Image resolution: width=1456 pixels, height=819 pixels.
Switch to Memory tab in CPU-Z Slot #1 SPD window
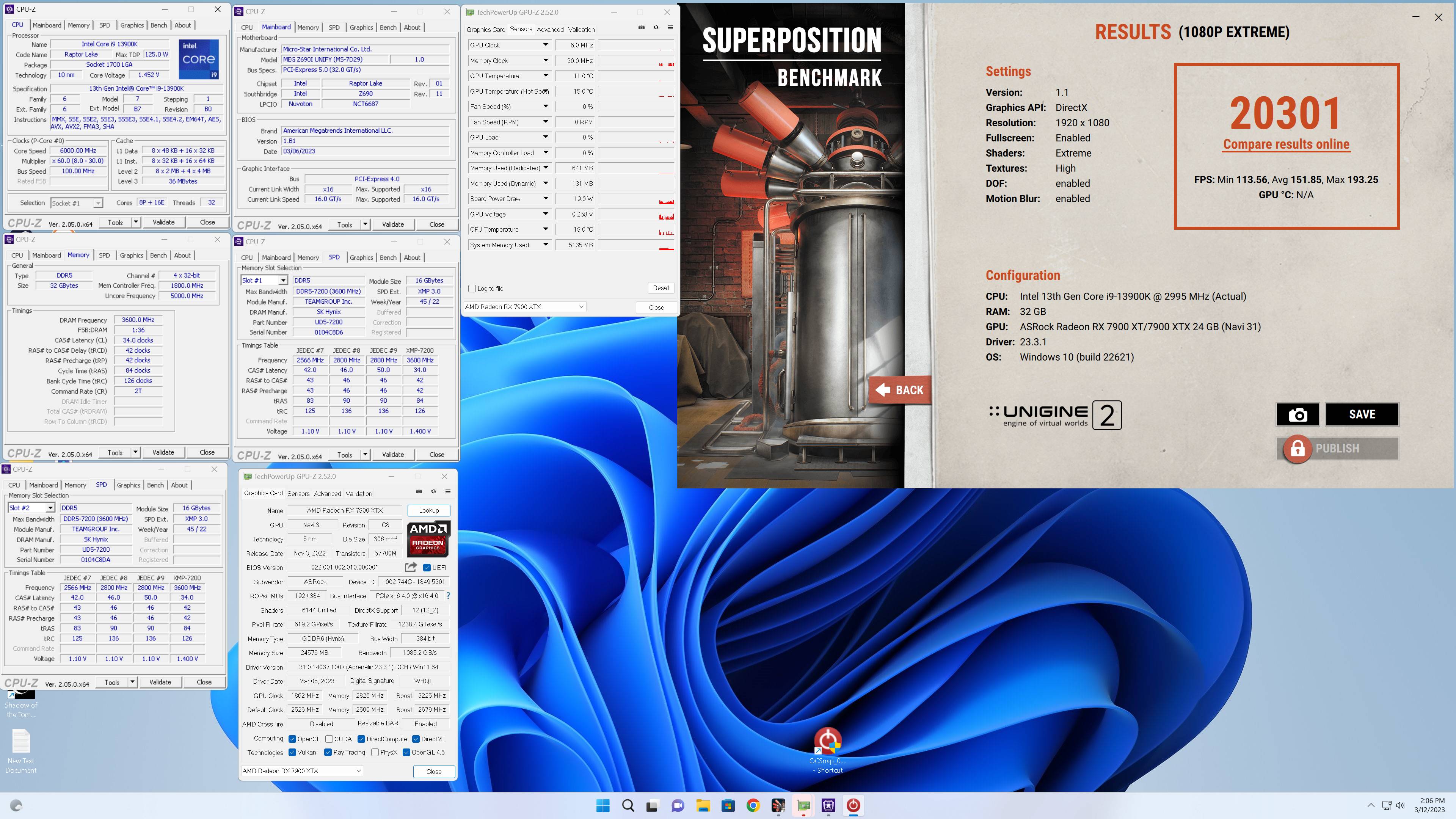(308, 257)
